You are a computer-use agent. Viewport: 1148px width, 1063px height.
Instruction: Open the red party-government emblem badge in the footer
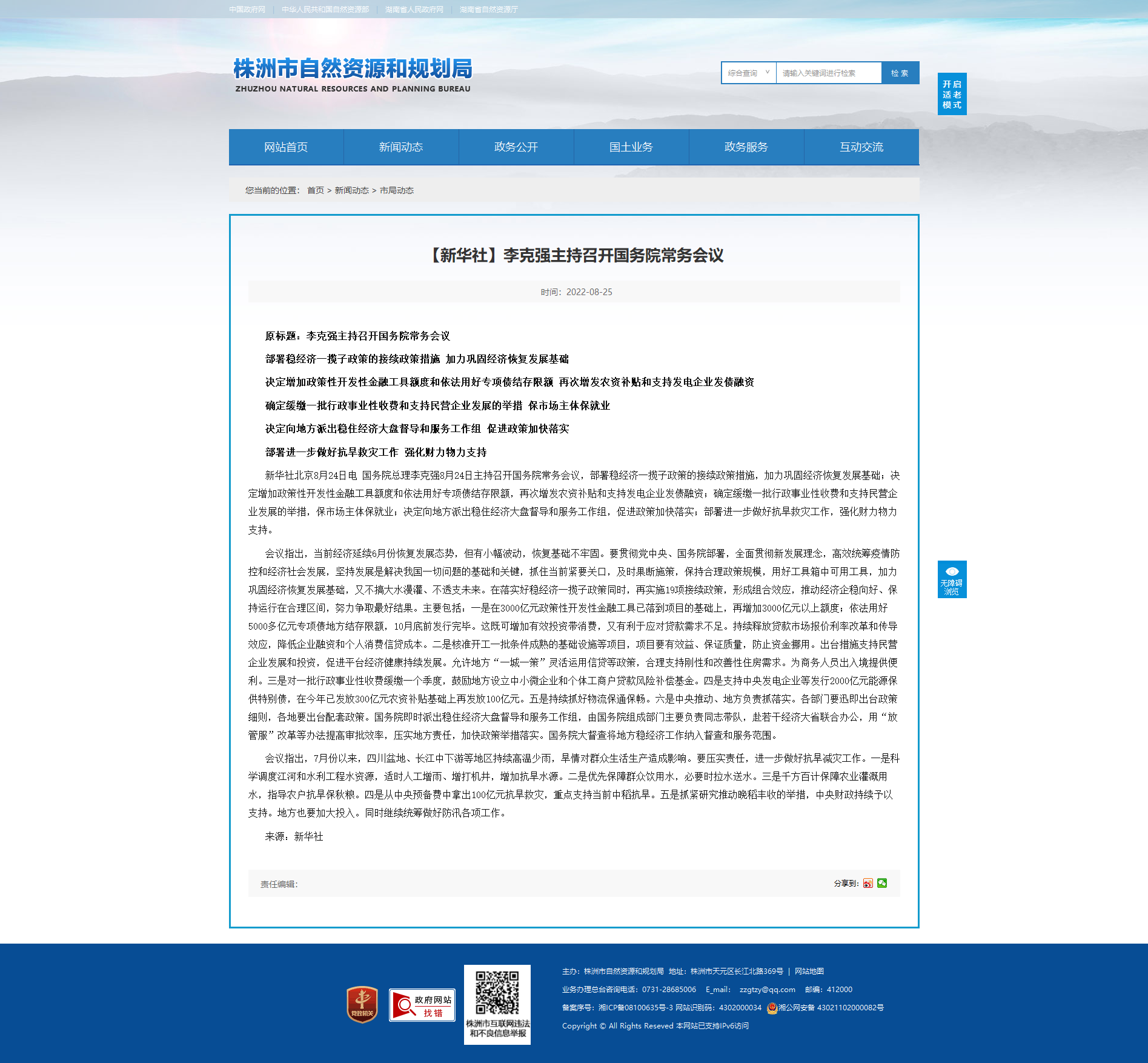point(362,1004)
